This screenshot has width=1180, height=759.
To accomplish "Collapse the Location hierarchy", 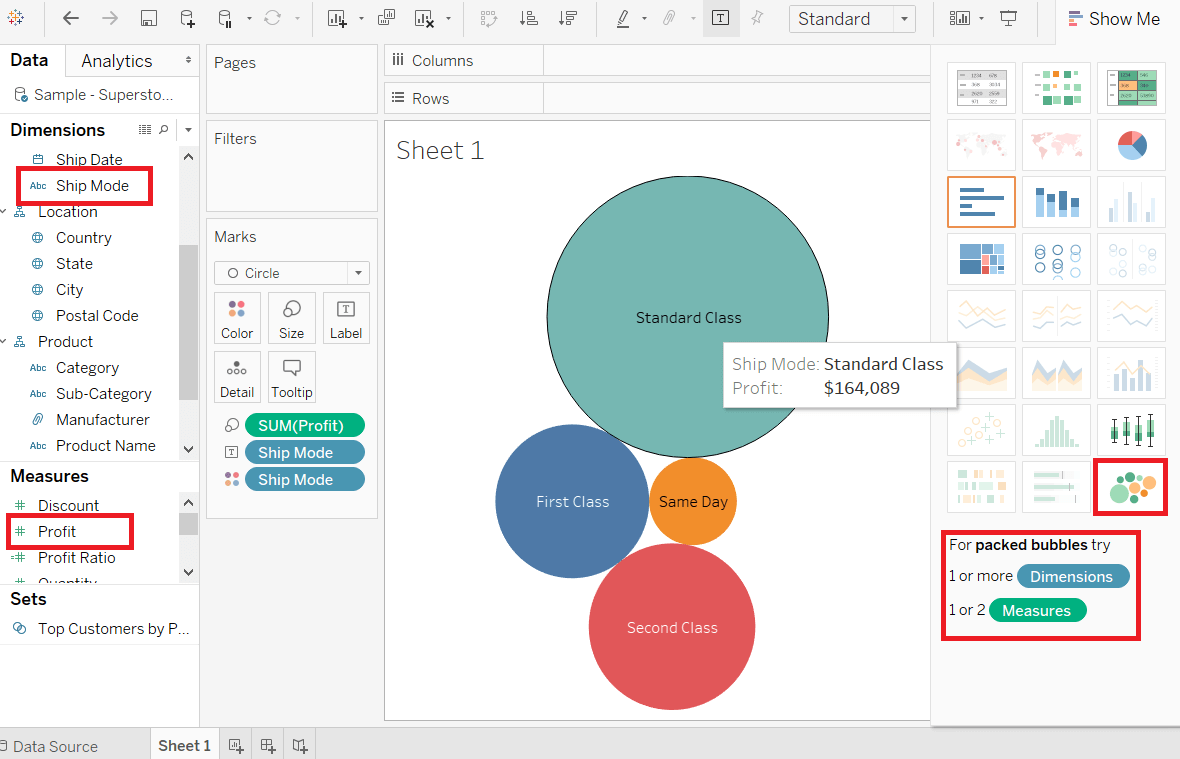I will click(x=4, y=212).
